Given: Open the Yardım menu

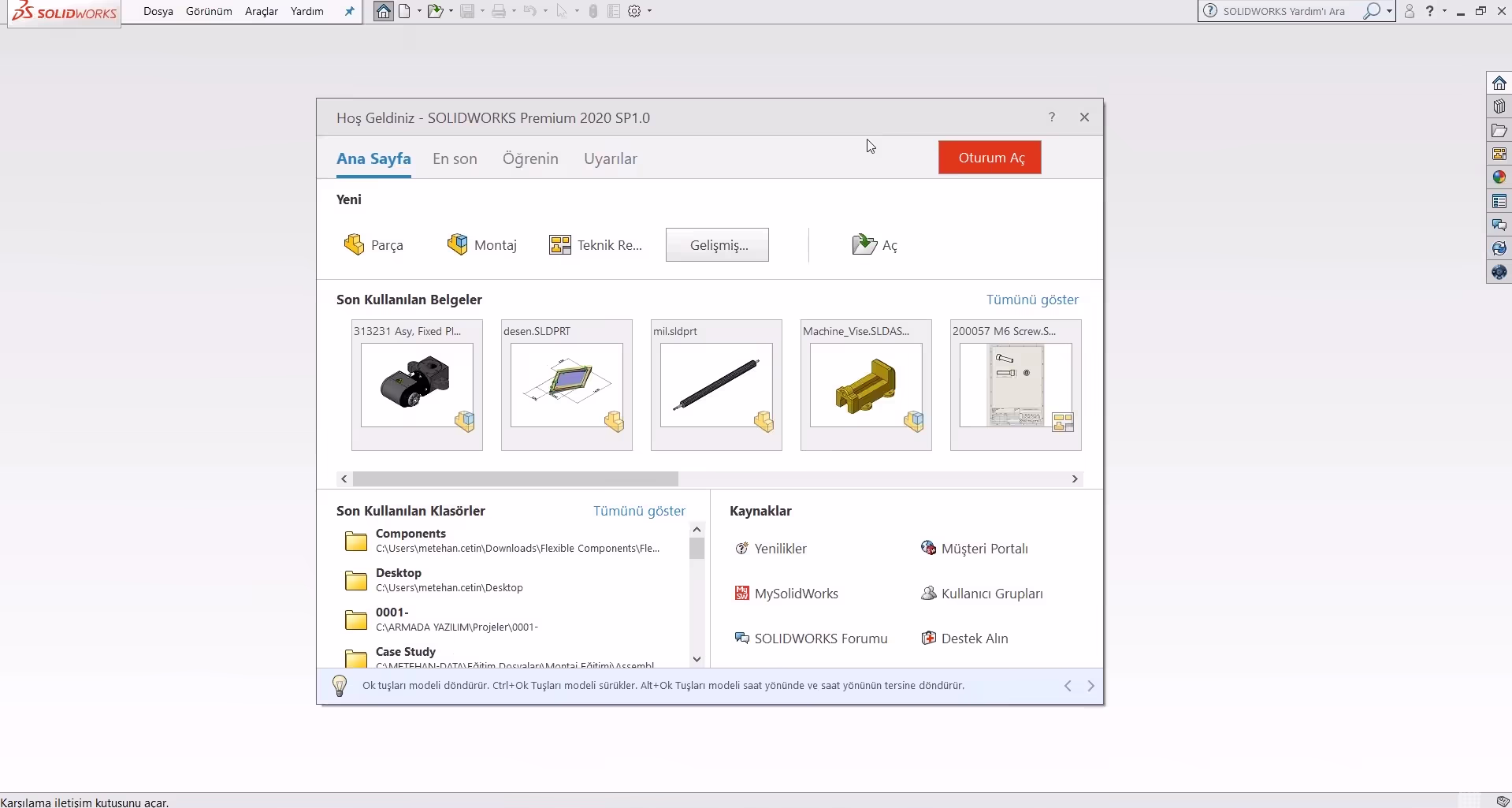Looking at the screenshot, I should tap(307, 11).
